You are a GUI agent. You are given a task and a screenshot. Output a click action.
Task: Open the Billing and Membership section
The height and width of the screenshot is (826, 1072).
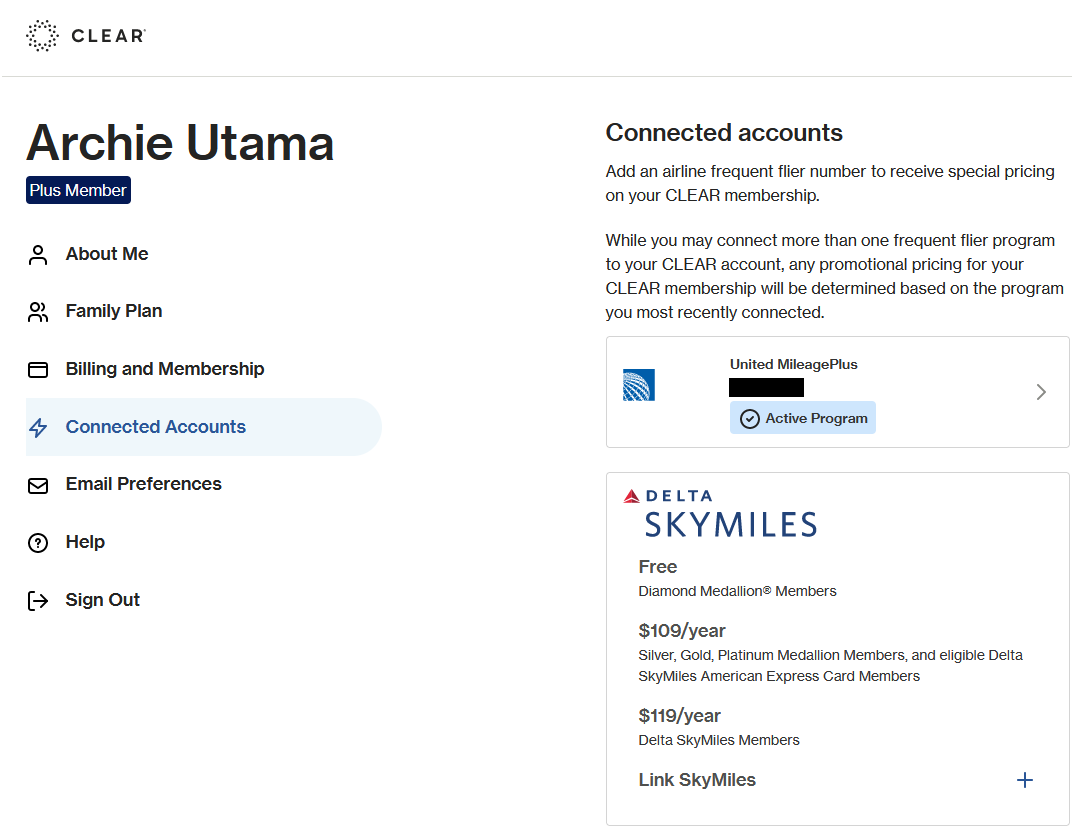pos(164,369)
